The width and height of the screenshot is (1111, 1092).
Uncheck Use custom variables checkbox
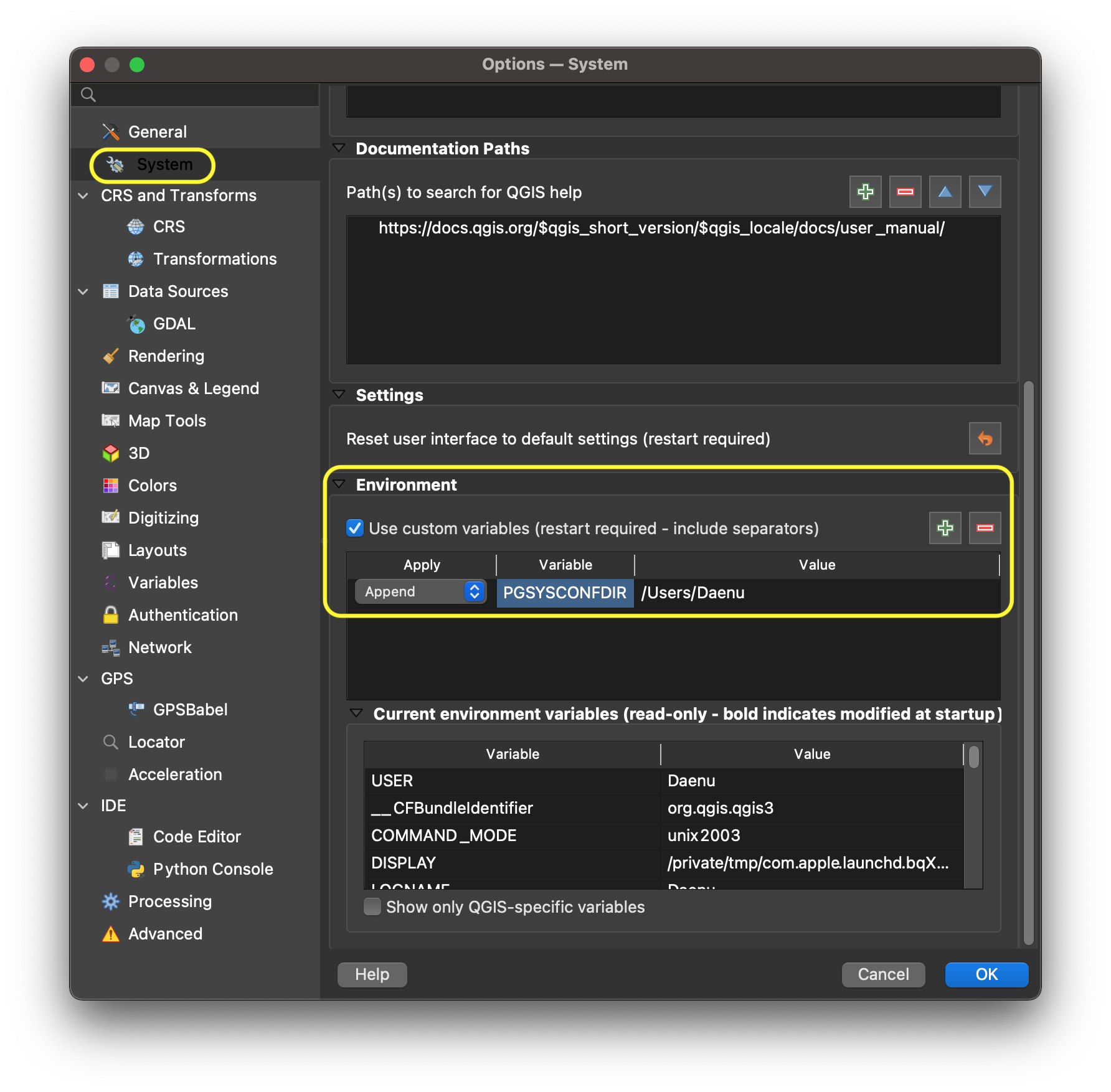355,529
